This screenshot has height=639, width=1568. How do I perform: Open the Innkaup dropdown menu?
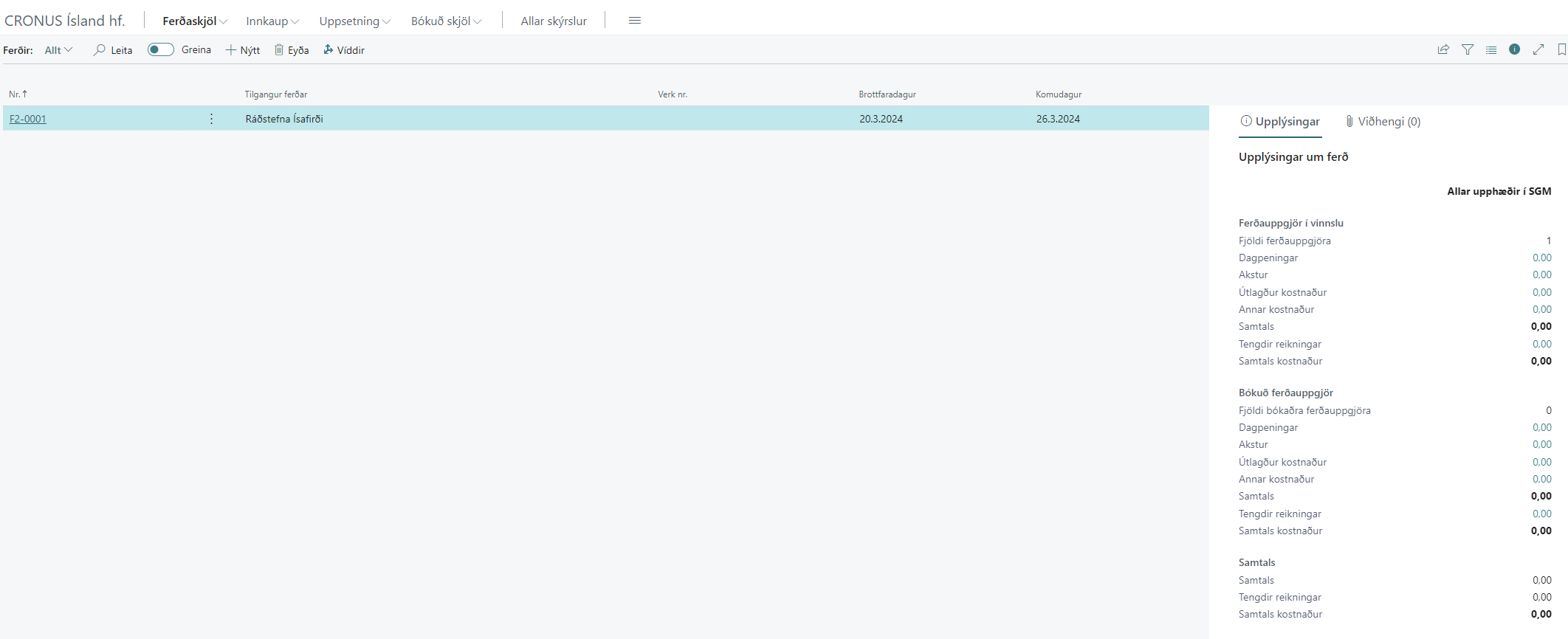(x=272, y=21)
